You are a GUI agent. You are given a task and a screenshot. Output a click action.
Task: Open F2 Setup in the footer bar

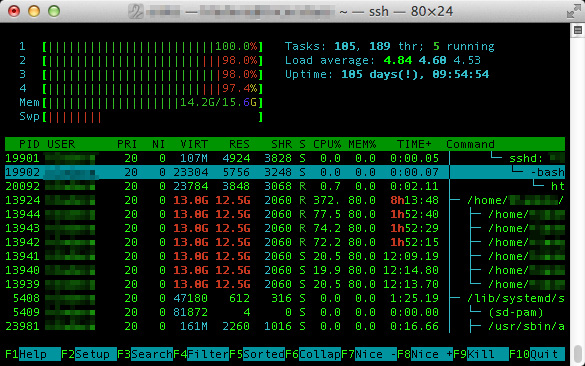pyautogui.click(x=89, y=354)
